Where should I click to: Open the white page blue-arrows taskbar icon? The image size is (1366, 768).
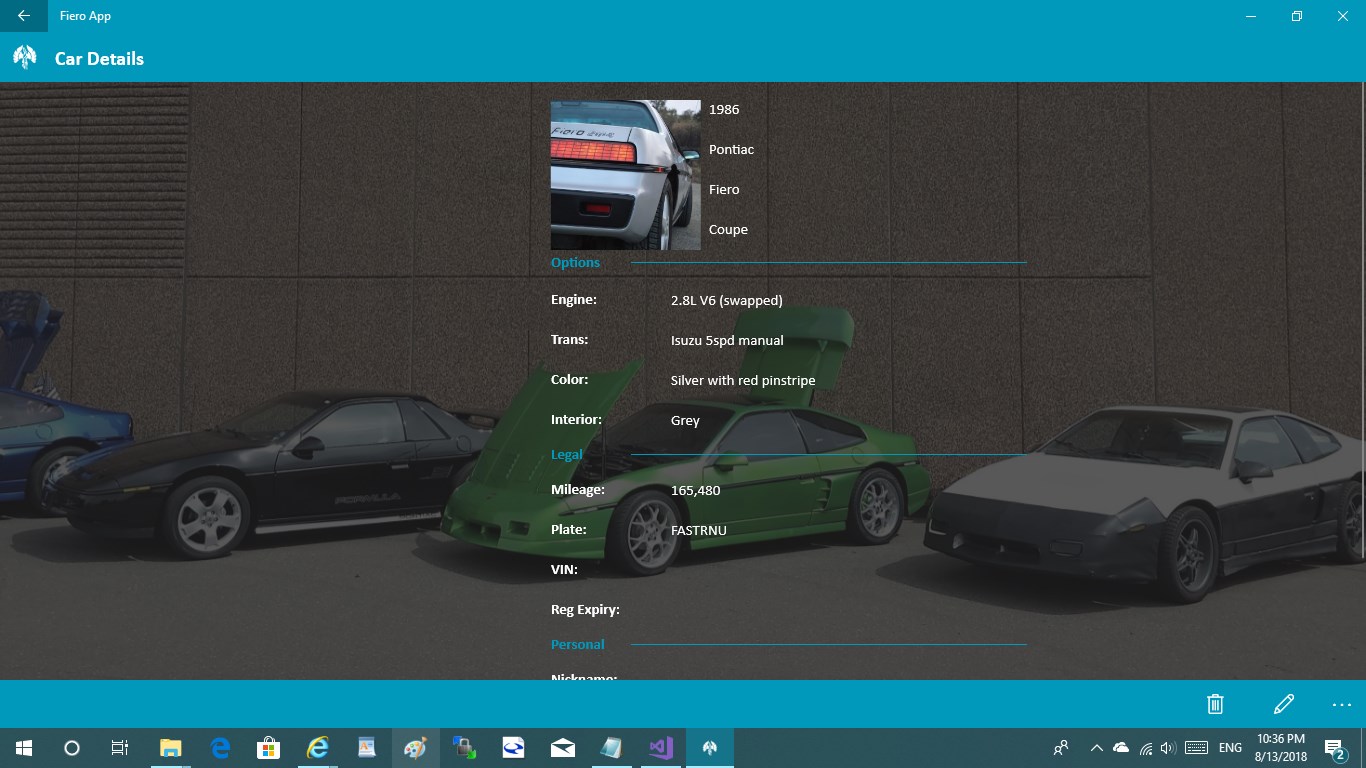(513, 748)
